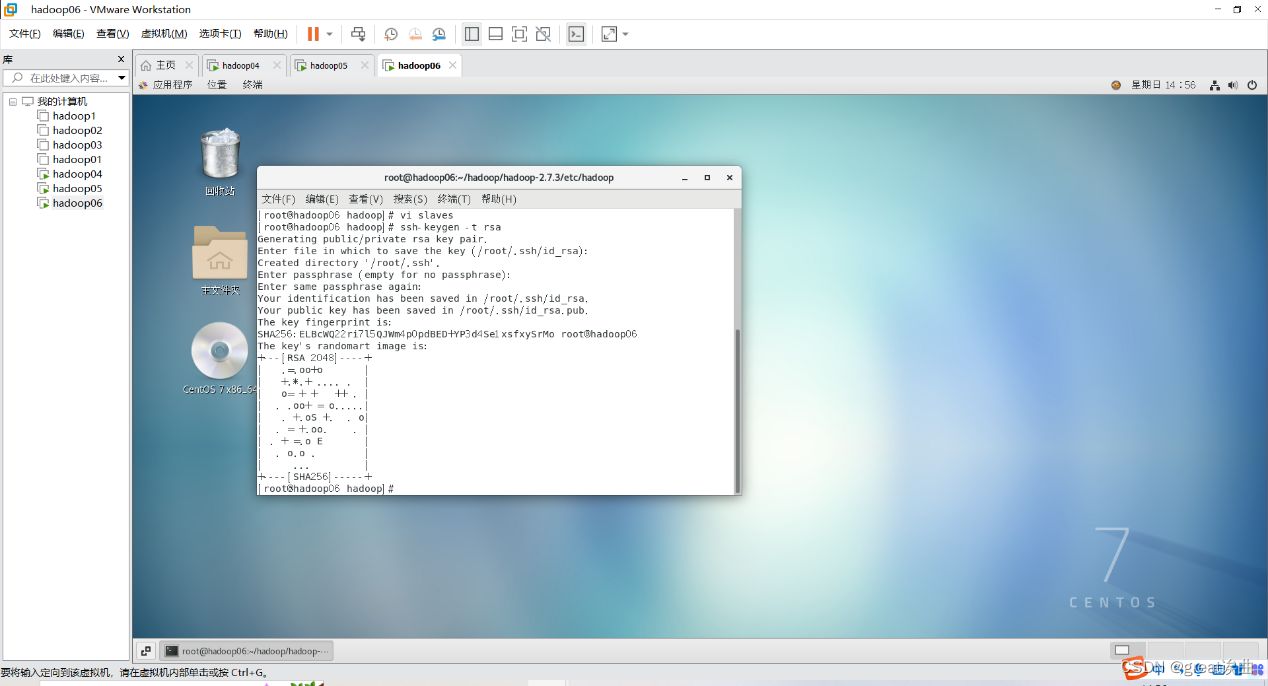Close the library panel with the X
1268x686 pixels.
pos(122,60)
